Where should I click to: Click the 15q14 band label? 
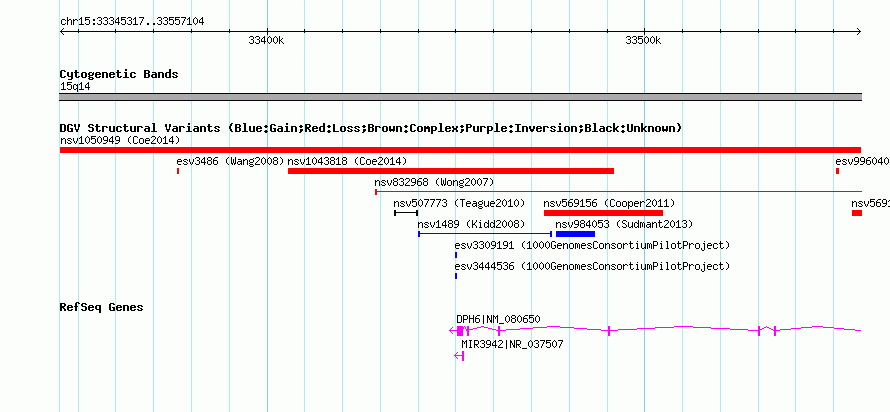point(75,86)
